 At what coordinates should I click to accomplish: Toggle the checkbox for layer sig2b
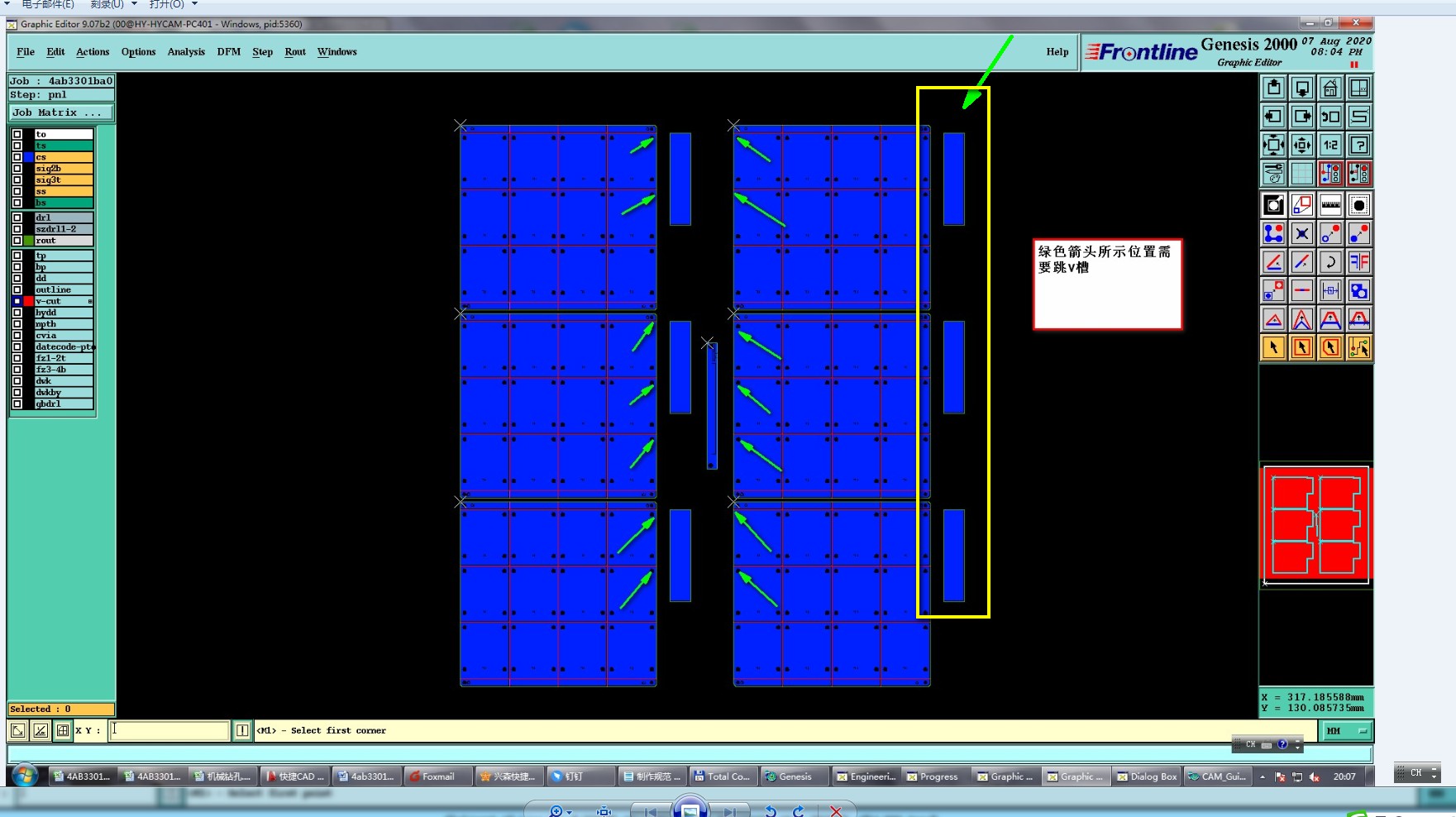click(17, 169)
